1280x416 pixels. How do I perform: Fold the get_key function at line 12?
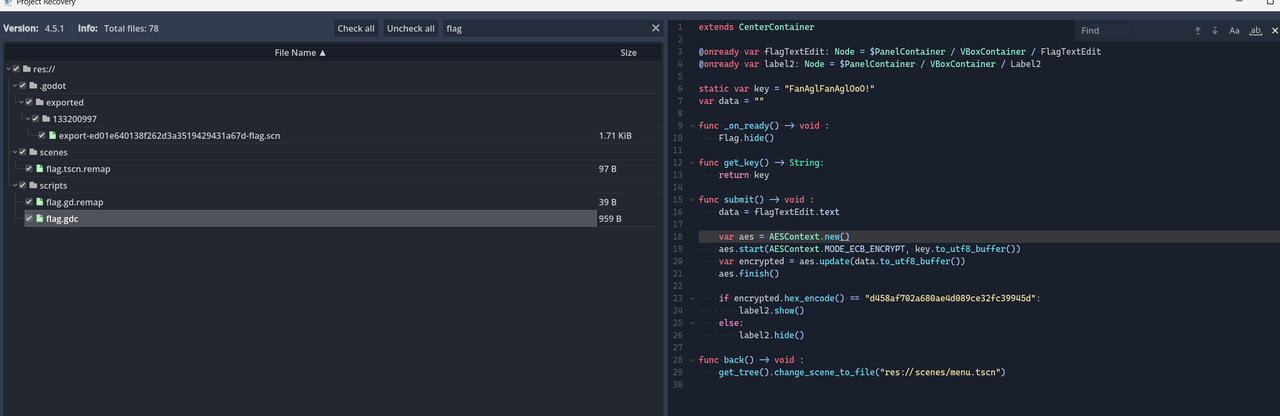[x=692, y=163]
